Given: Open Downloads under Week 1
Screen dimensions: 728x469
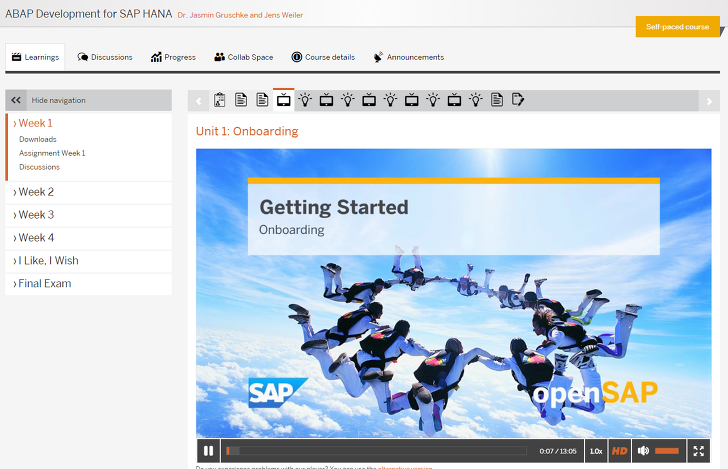Looking at the screenshot, I should tap(38, 139).
